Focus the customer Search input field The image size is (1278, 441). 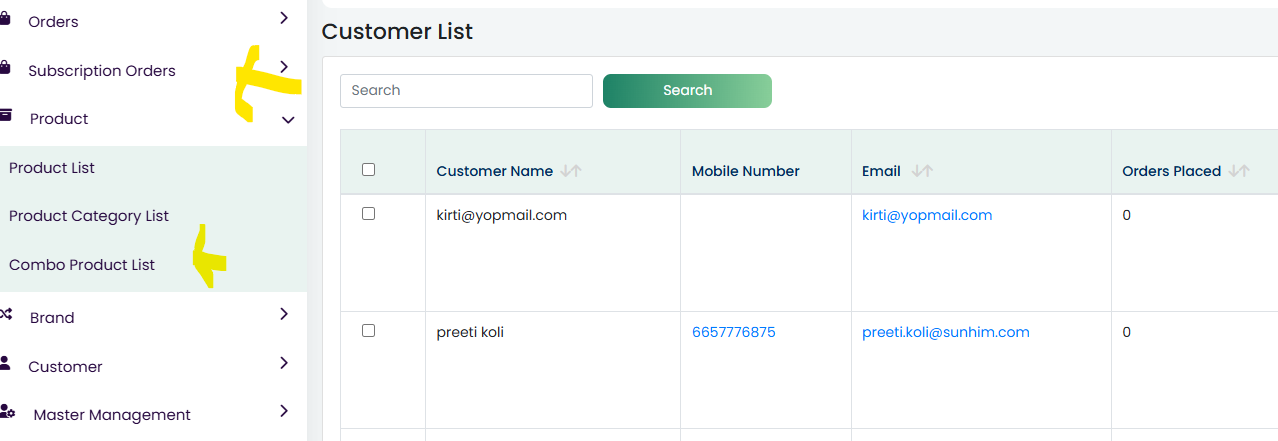[x=466, y=90]
